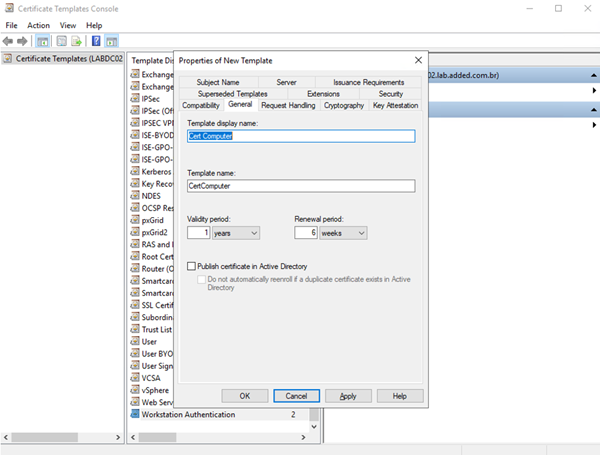
Task: Select Certificate Templates node in console tree
Action: pyautogui.click(x=60, y=59)
